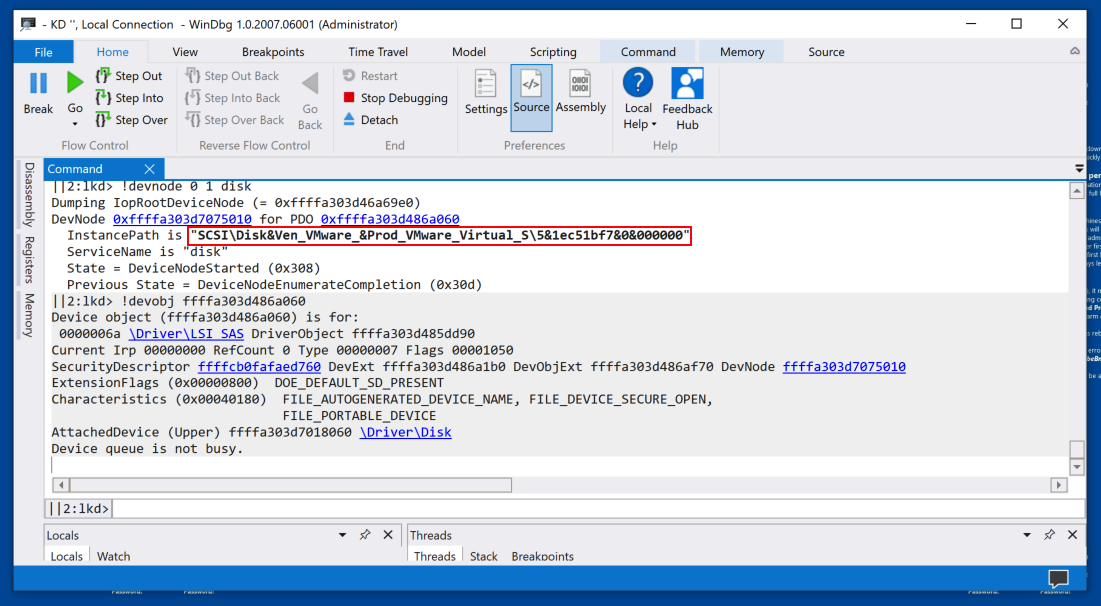Click SecurityDescriptor link ffffcb0fafaed760
The height and width of the screenshot is (606, 1101).
point(259,367)
